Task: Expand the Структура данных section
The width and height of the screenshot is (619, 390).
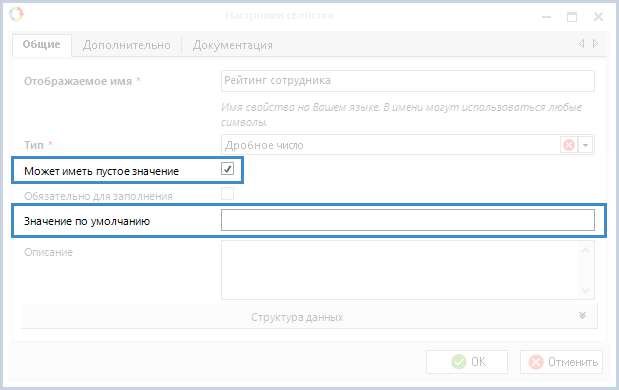Action: coord(310,317)
